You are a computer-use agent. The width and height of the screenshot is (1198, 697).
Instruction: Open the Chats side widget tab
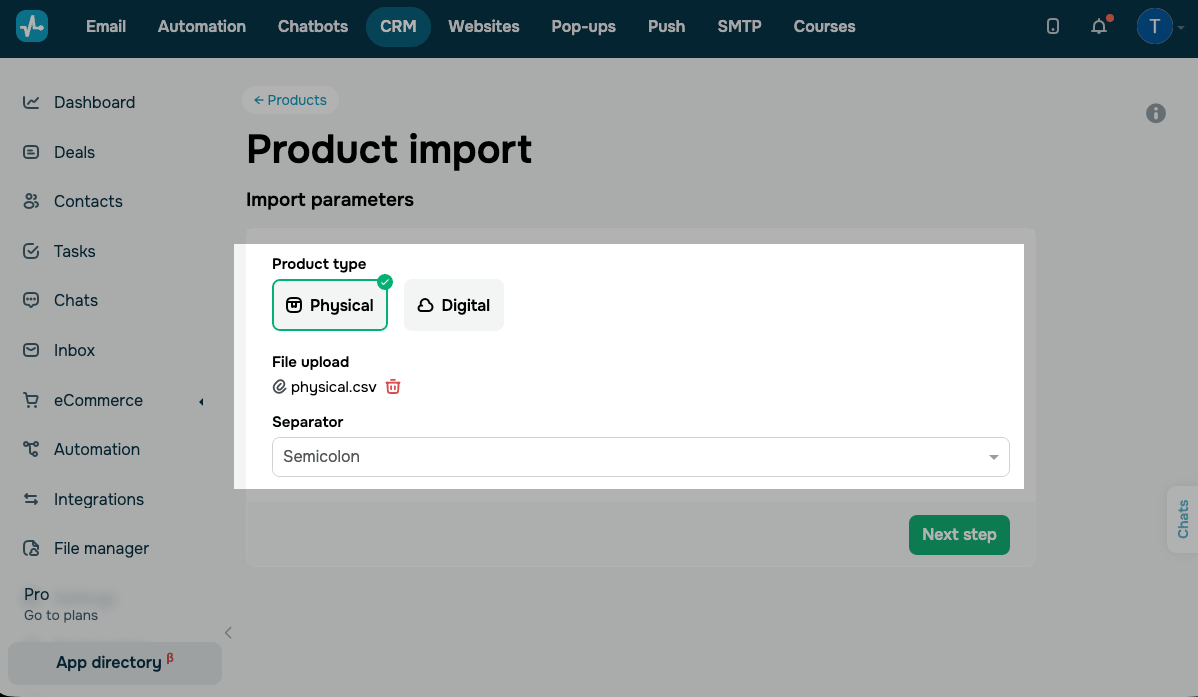1183,520
